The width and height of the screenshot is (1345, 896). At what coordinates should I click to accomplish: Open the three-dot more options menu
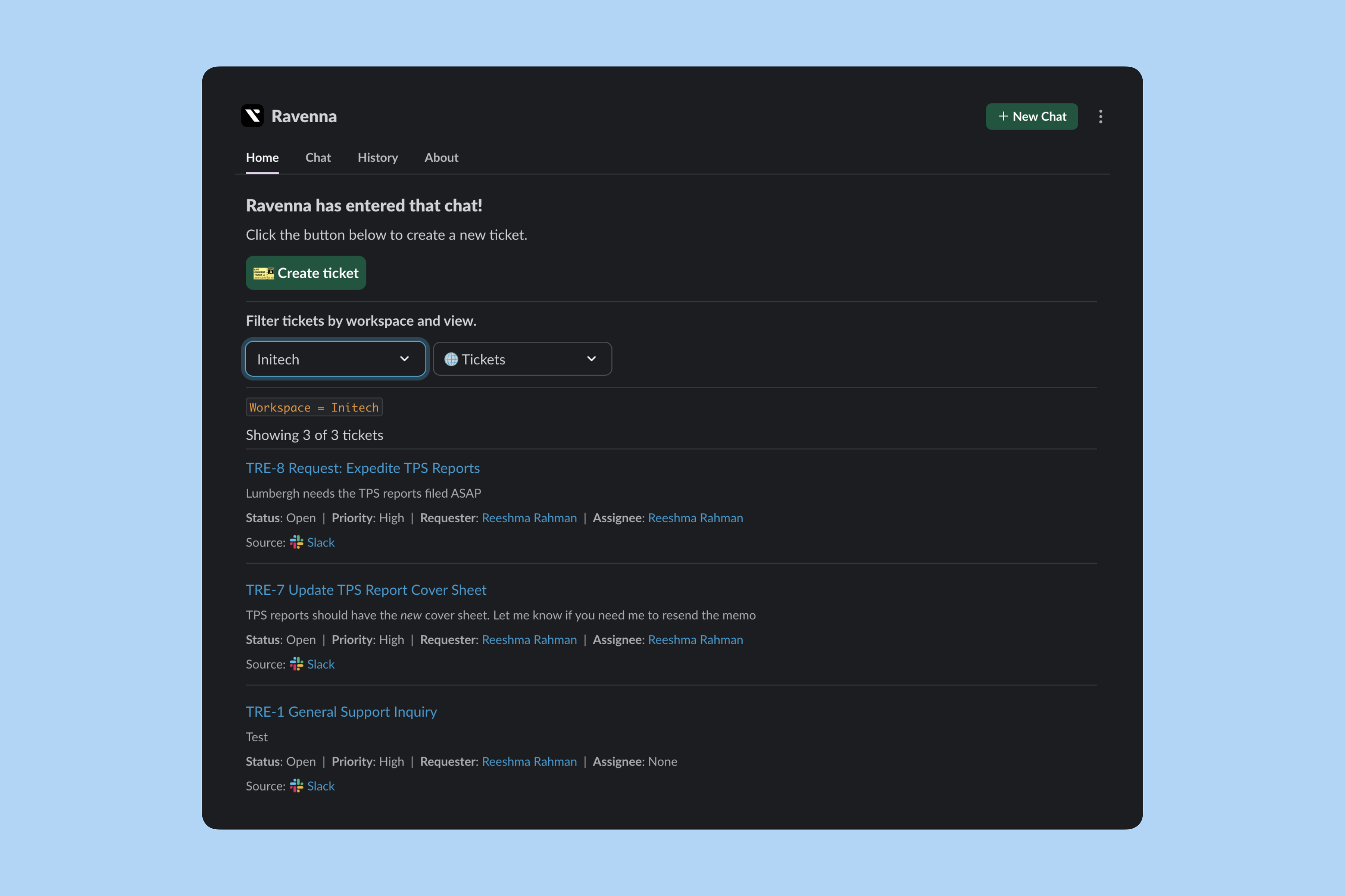[1100, 117]
